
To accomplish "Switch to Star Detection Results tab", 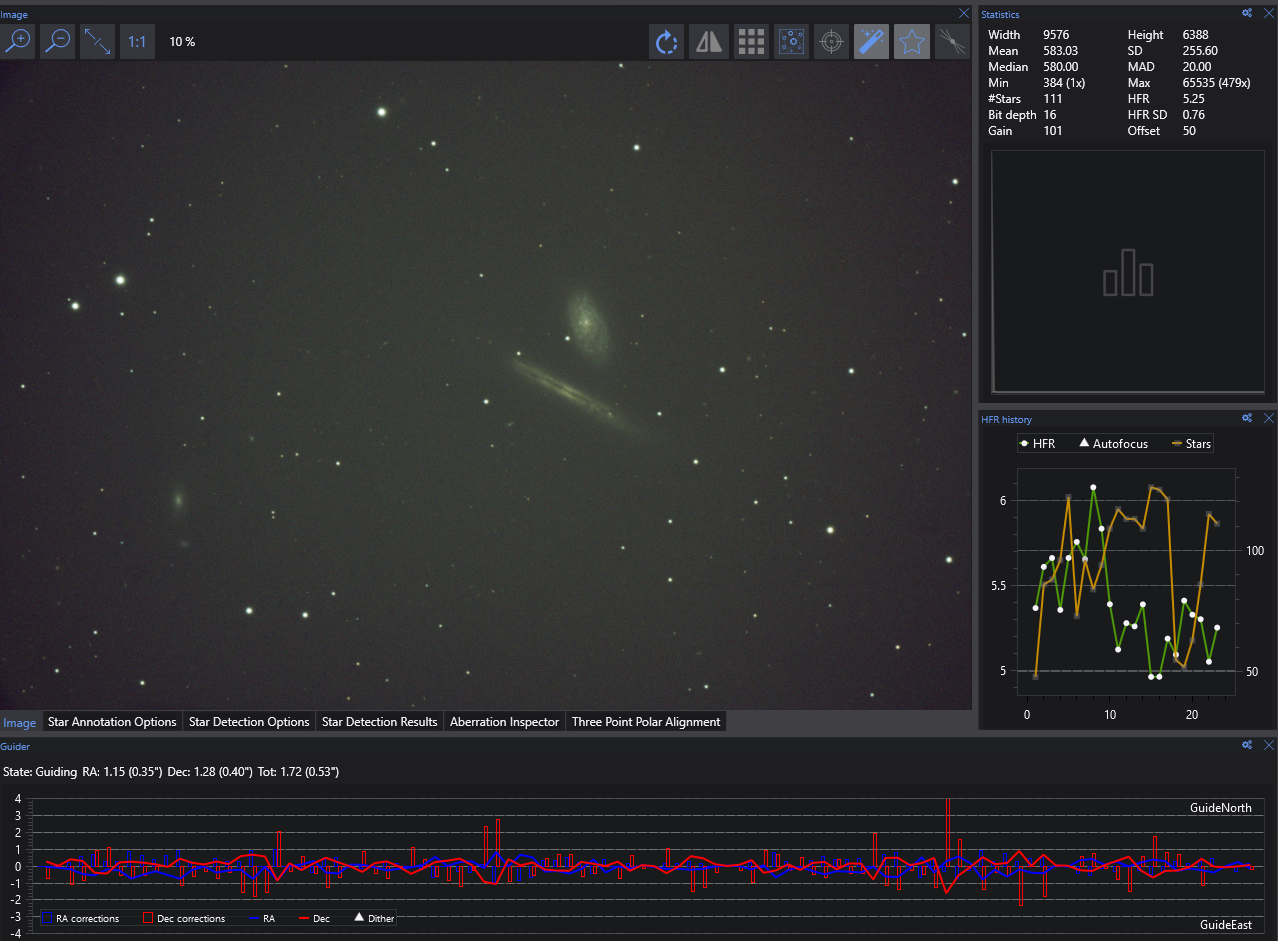I will (379, 722).
